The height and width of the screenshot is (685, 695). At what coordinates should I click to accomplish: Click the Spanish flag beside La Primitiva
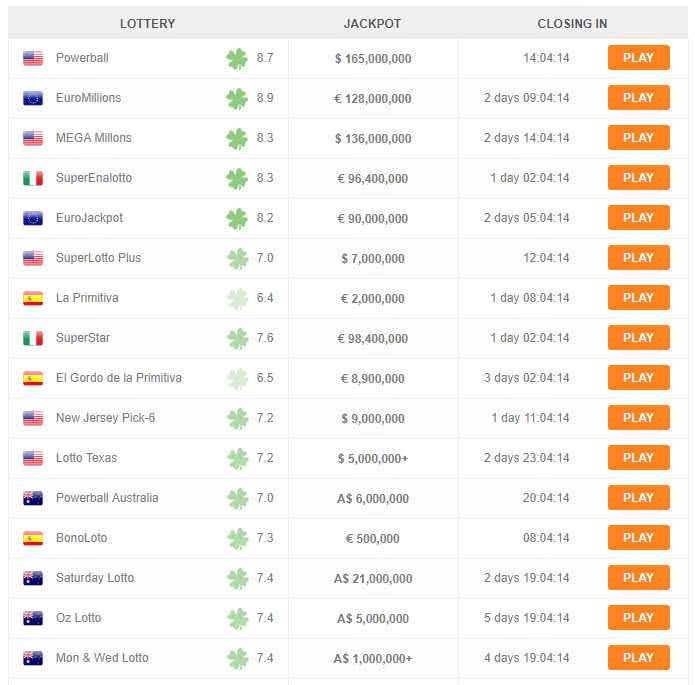click(x=33, y=298)
